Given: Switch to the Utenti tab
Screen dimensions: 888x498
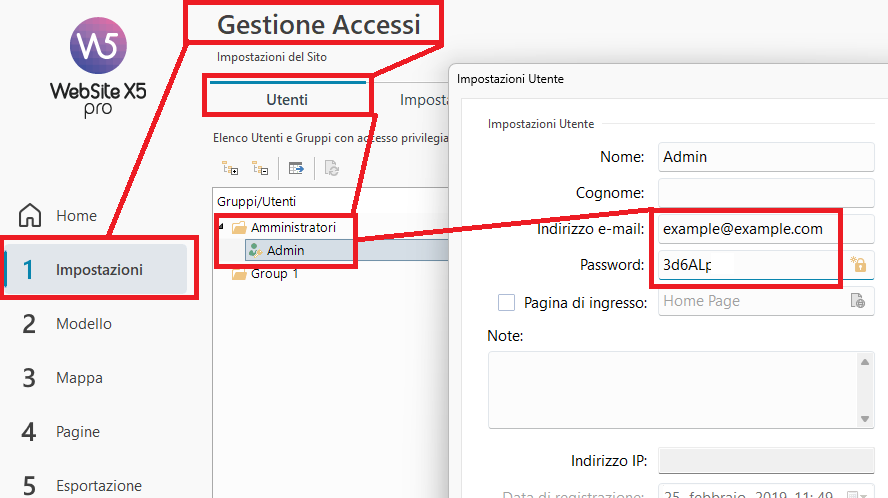Looking at the screenshot, I should click(287, 99).
